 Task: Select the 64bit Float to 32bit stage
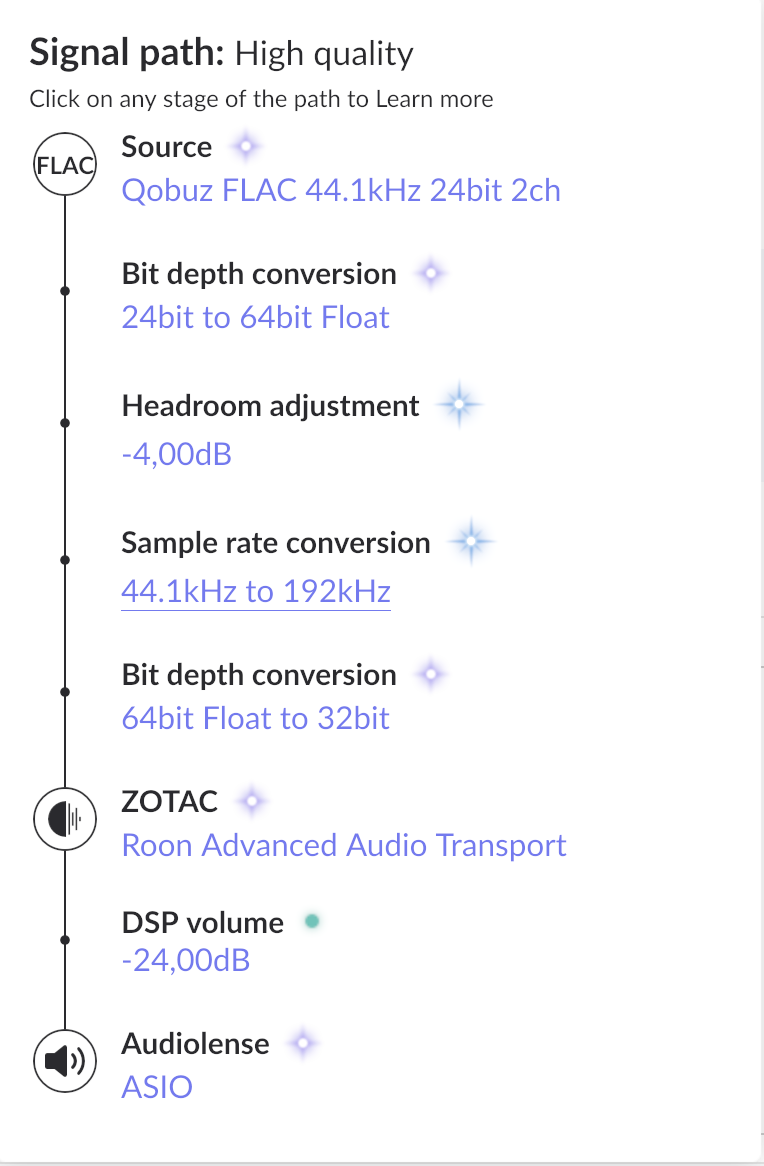point(255,718)
